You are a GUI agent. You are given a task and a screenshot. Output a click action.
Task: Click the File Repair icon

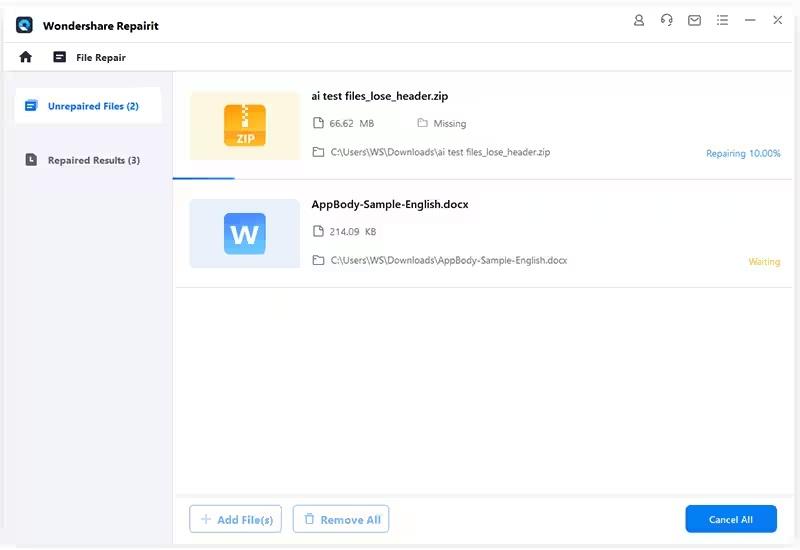click(60, 57)
